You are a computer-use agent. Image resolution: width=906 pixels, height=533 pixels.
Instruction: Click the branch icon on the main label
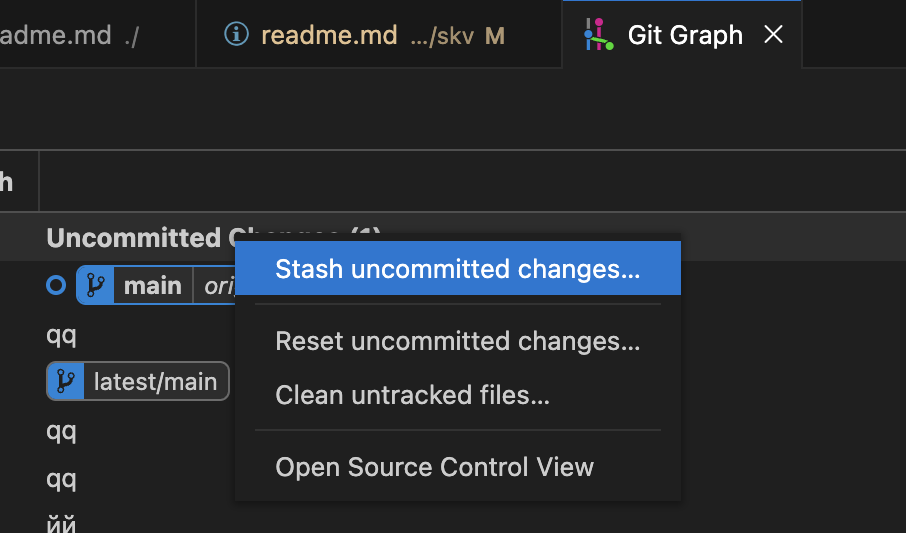coord(96,286)
